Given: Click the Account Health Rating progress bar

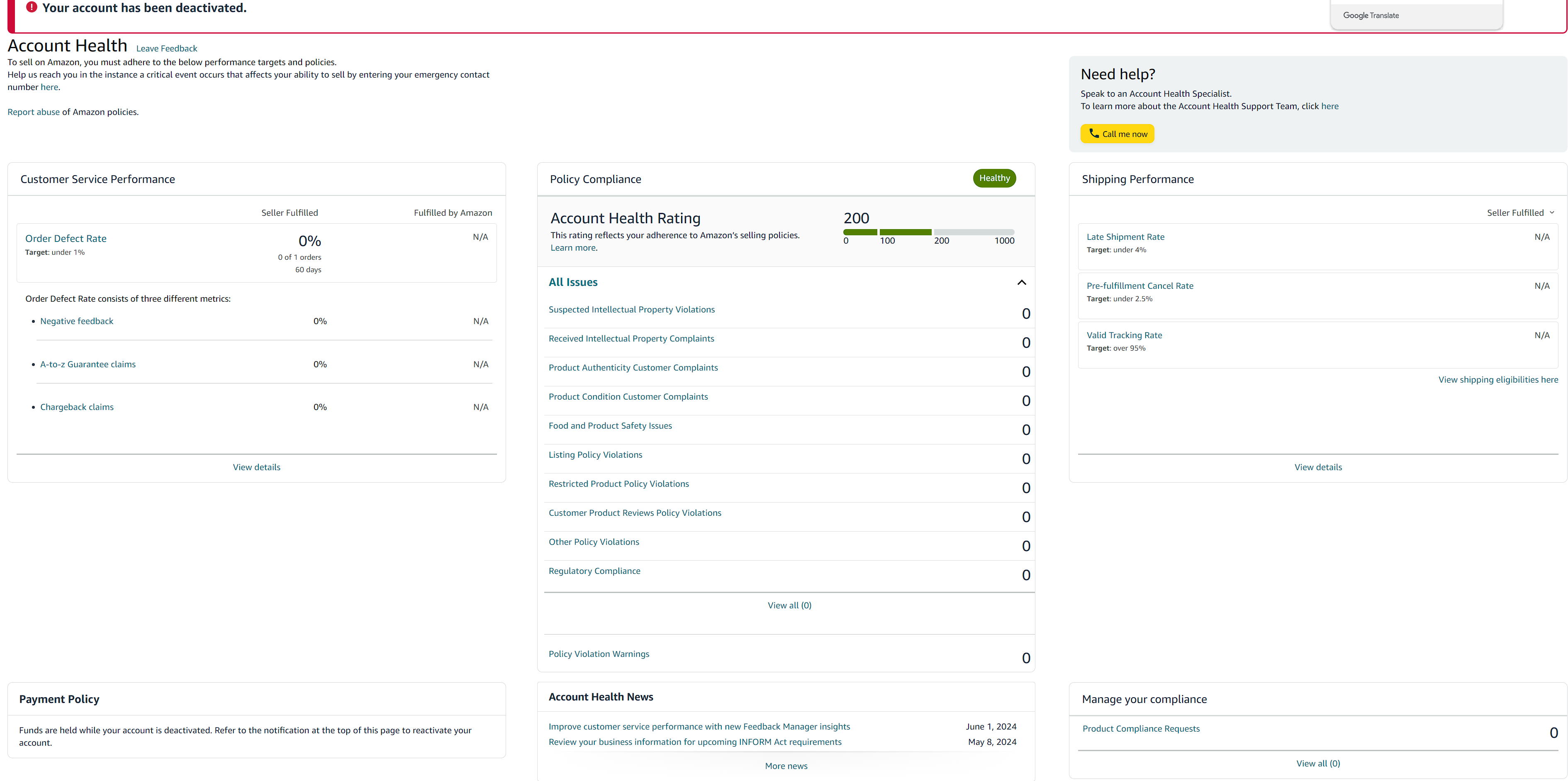Looking at the screenshot, I should [928, 232].
